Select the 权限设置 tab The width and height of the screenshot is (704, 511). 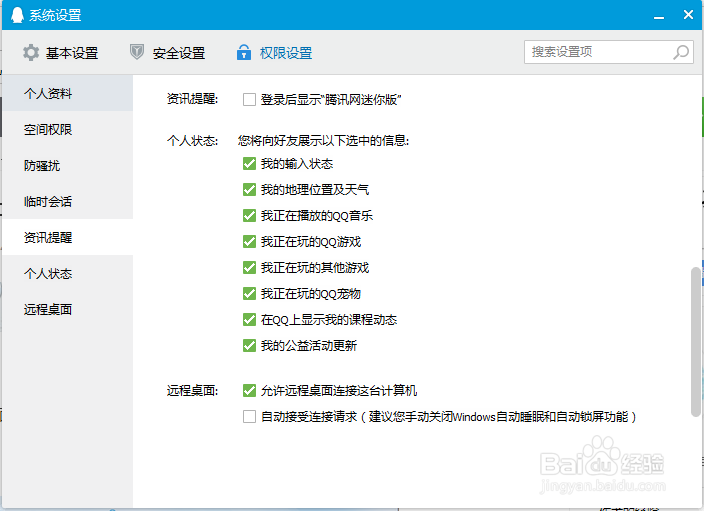tap(274, 53)
